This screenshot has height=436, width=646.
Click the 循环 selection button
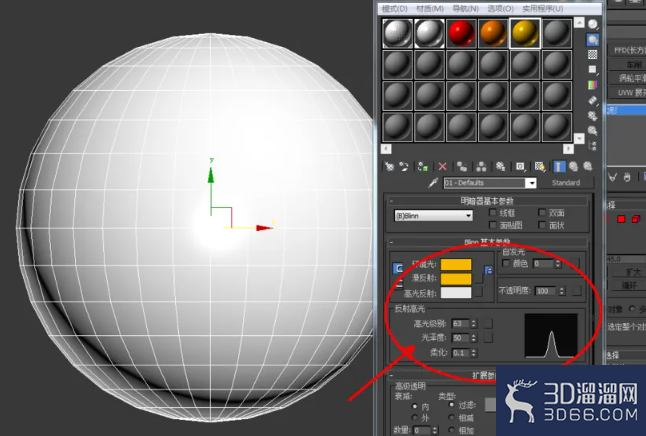click(627, 285)
